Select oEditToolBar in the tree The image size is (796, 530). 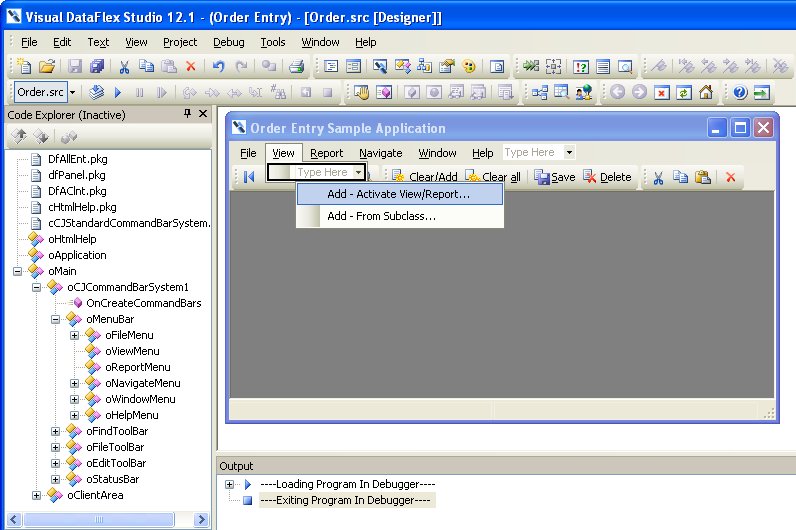click(x=116, y=463)
